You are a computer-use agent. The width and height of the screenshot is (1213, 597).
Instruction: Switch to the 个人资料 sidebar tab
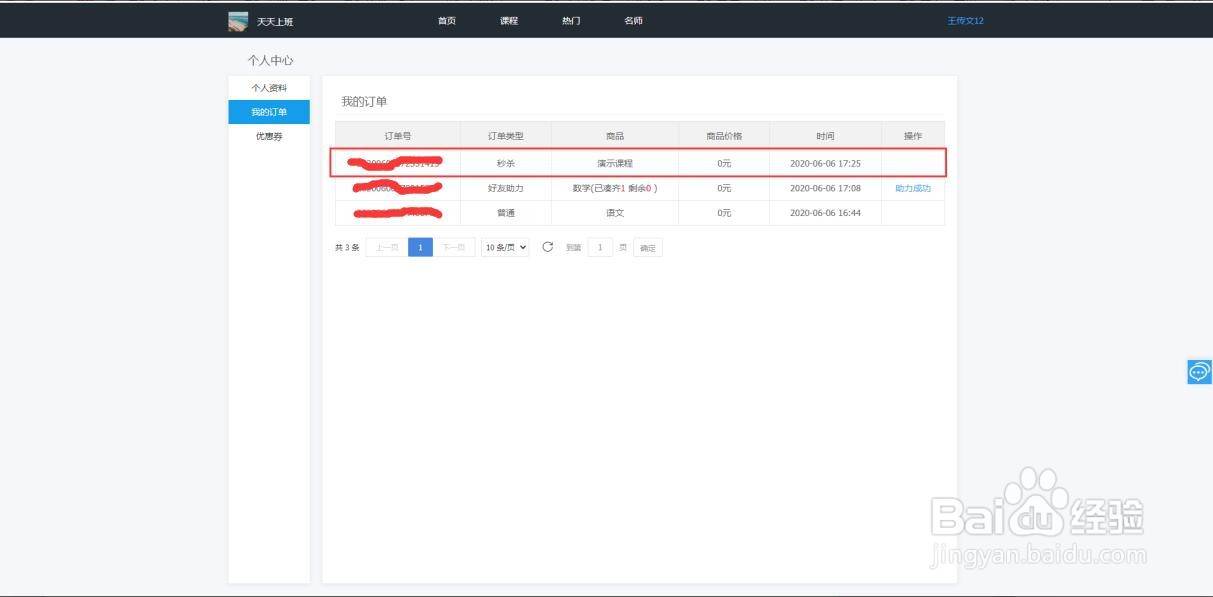(271, 87)
